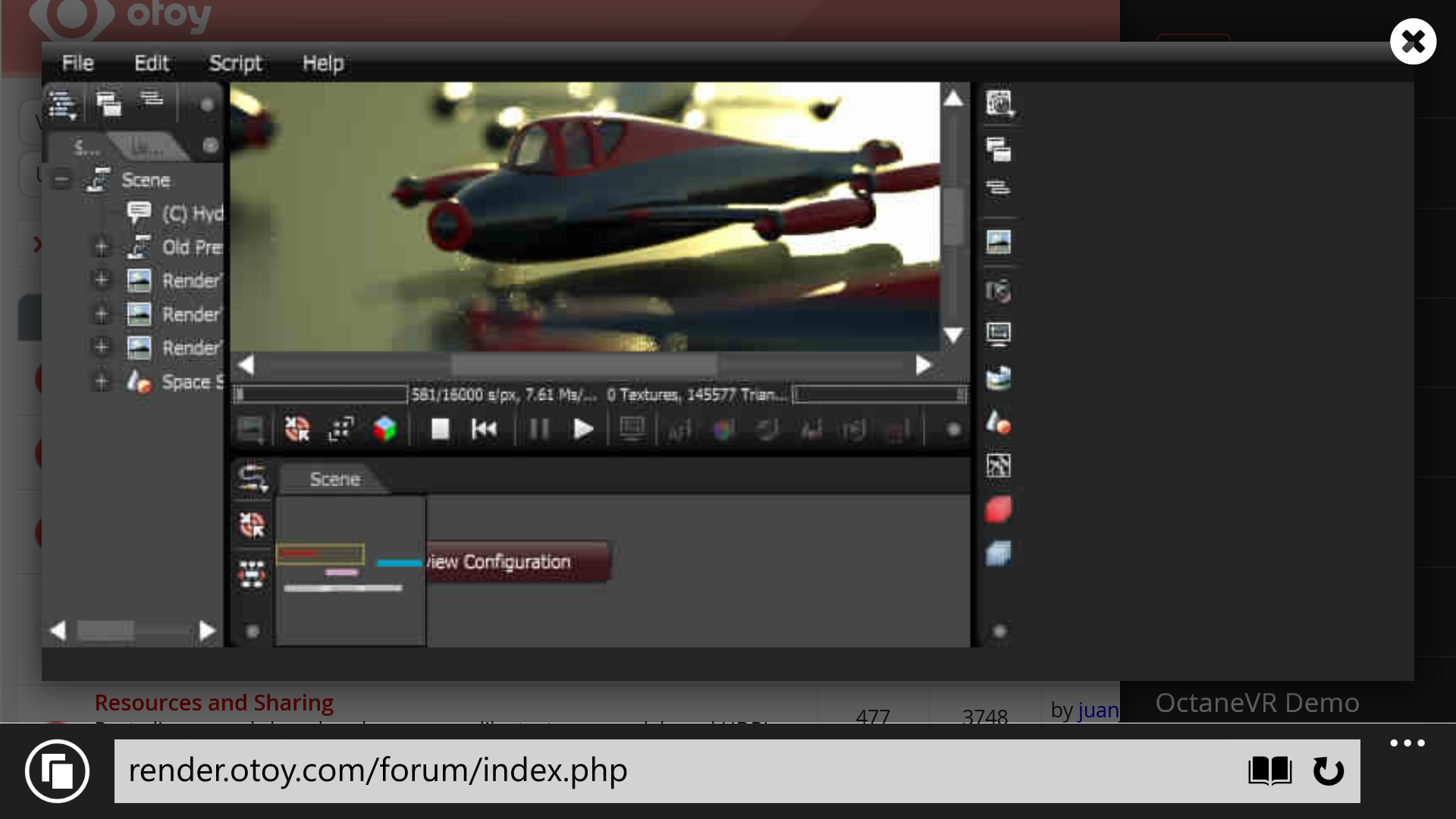The width and height of the screenshot is (1456, 819).
Task: Click the camera node icon in right toolbar
Action: [x=998, y=291]
